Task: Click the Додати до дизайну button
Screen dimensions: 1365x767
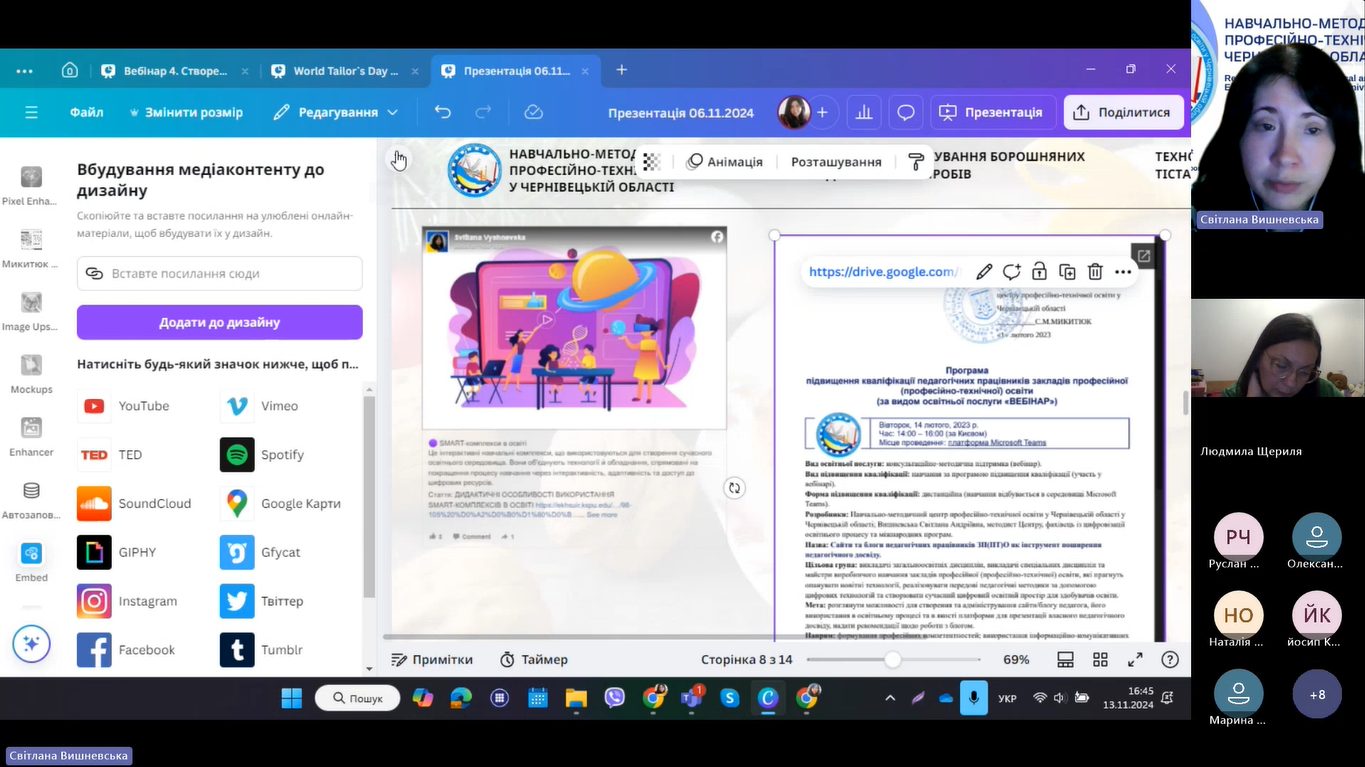Action: pyautogui.click(x=219, y=323)
